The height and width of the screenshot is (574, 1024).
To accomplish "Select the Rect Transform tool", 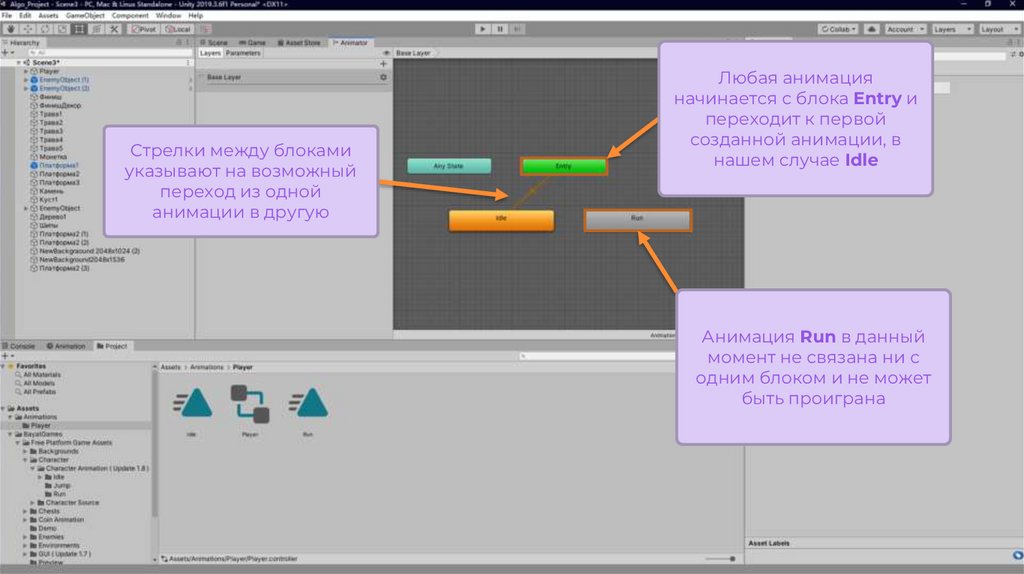I will pyautogui.click(x=79, y=29).
